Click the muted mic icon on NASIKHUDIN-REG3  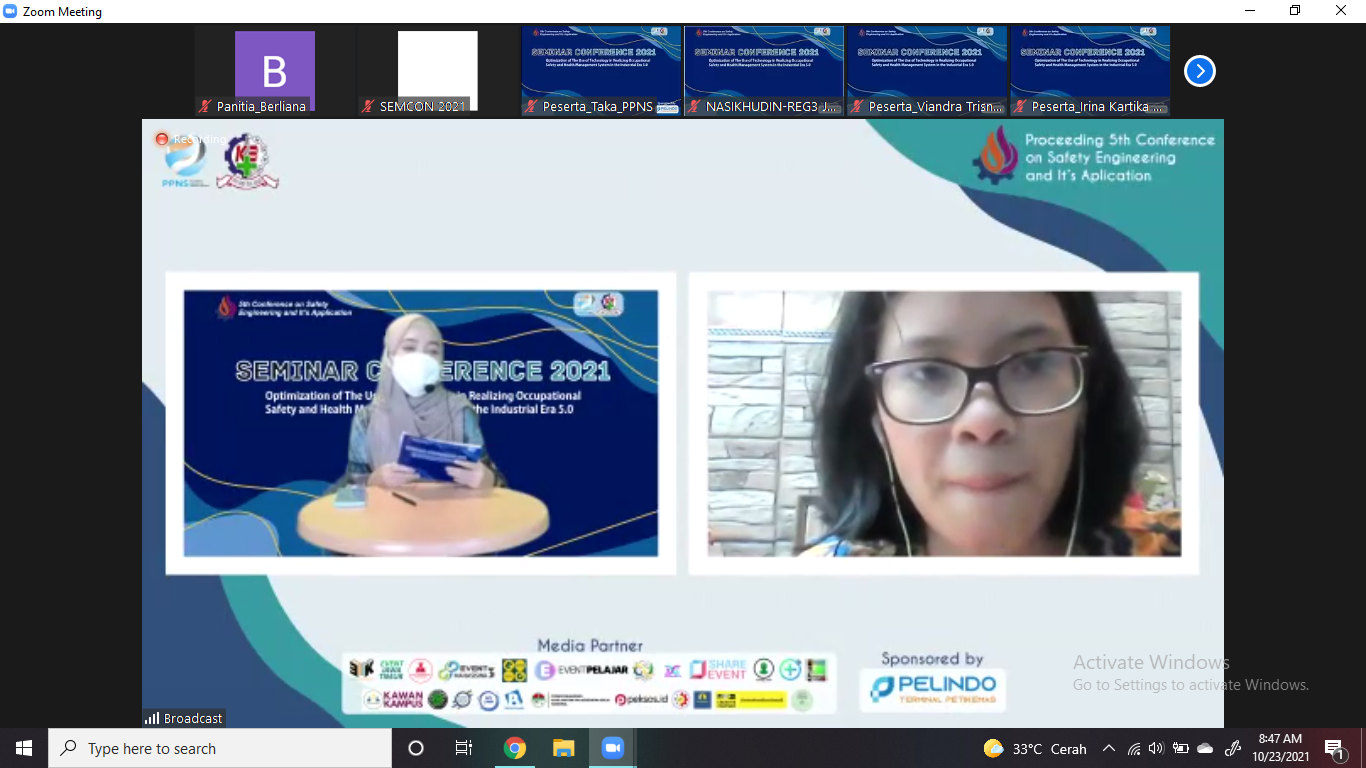point(694,106)
